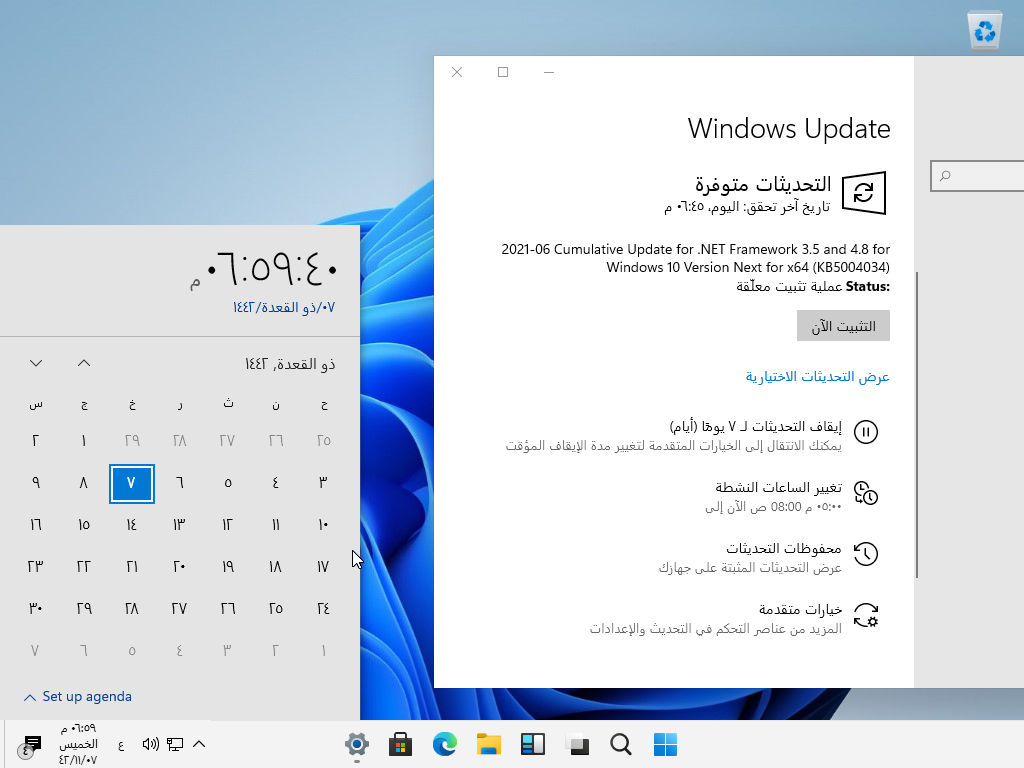Open the Widgets panel from the taskbar
This screenshot has height=768, width=1024.
(533, 744)
